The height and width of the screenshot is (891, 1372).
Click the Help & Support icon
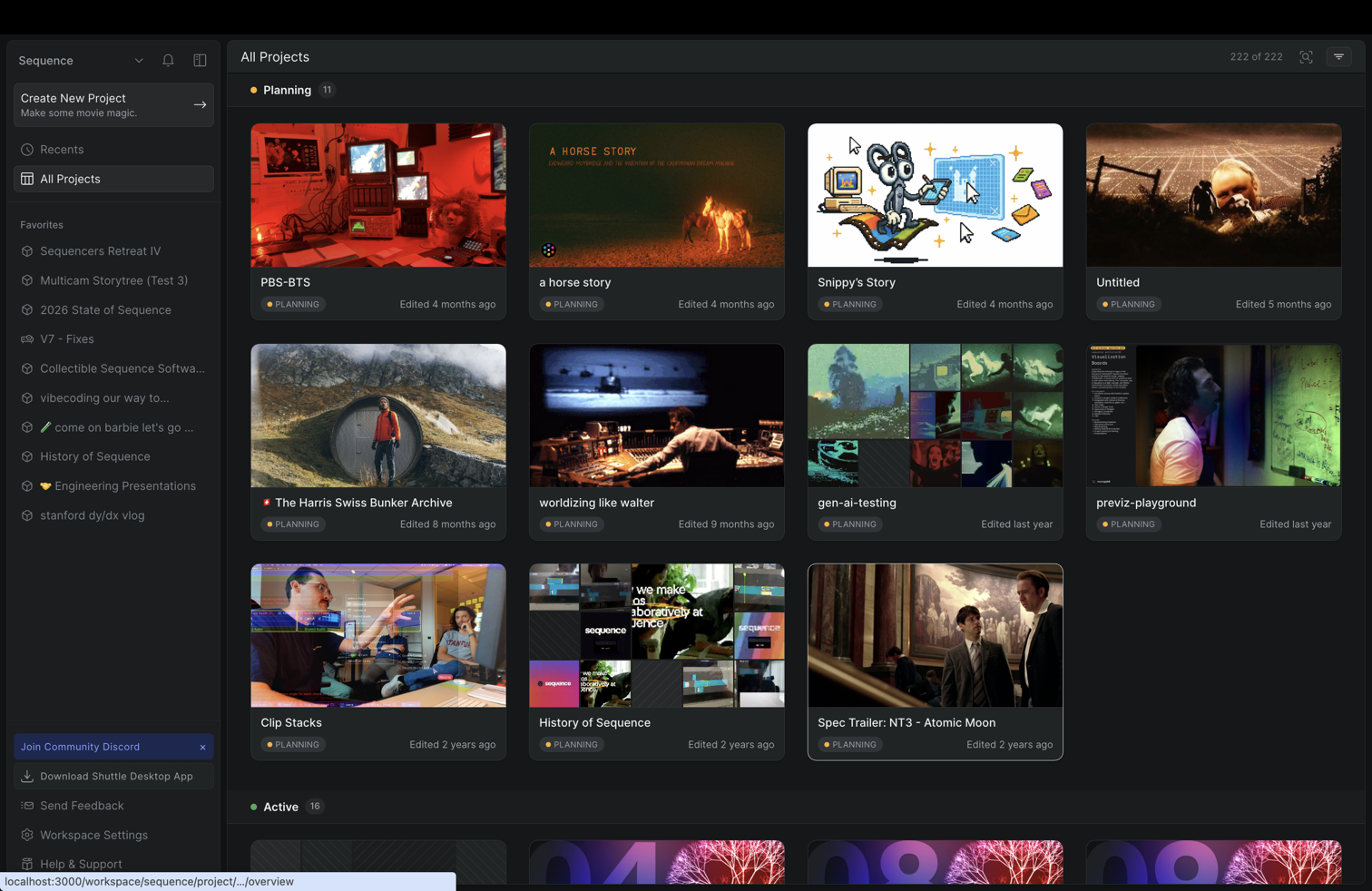(x=27, y=864)
